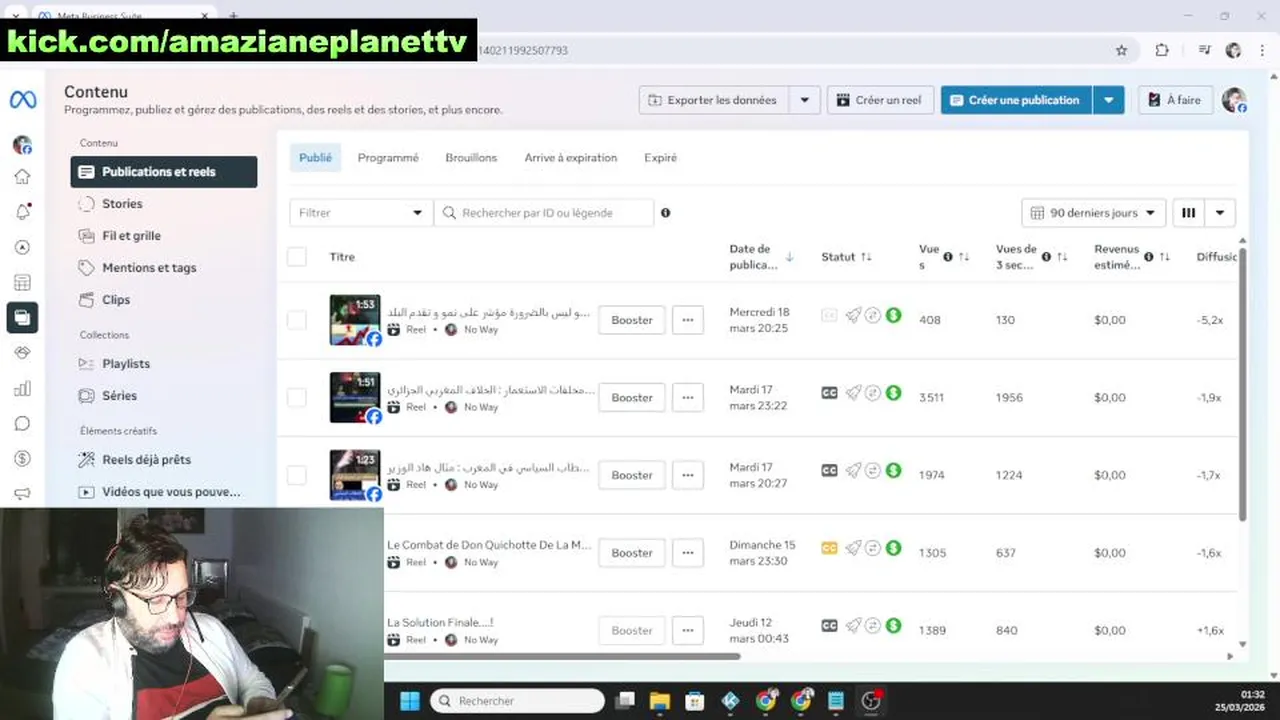
Task: Open the browser extensions puzzle icon
Action: click(x=1161, y=50)
